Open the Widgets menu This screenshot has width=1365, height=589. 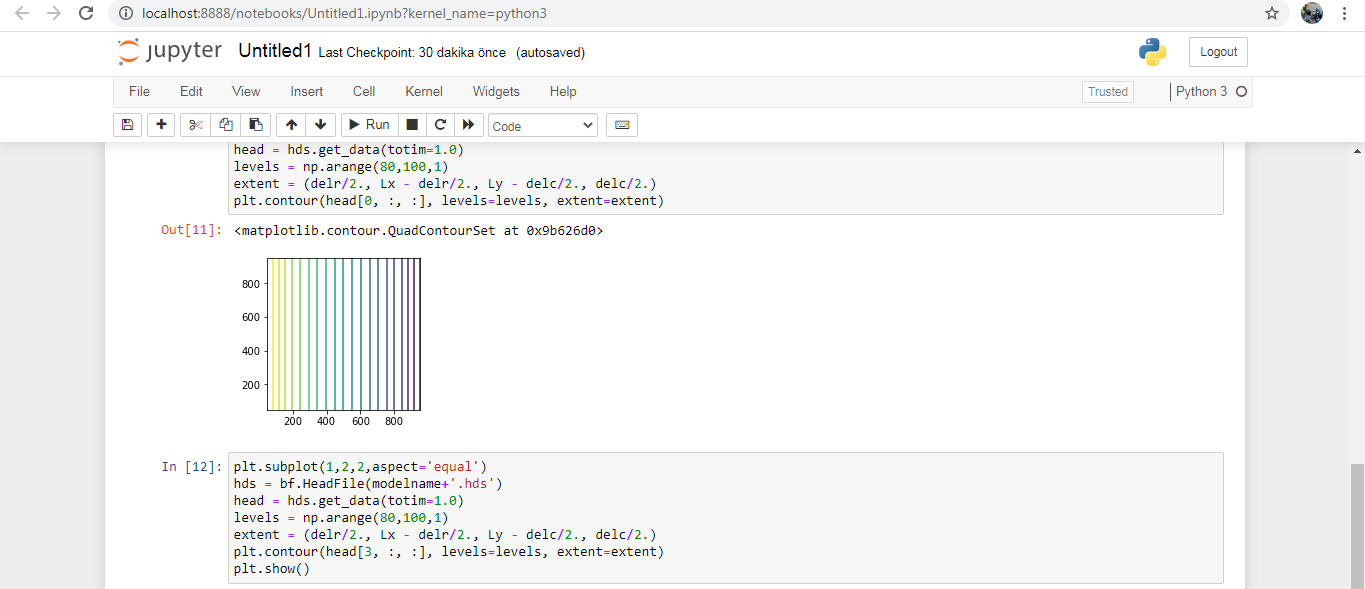point(496,91)
